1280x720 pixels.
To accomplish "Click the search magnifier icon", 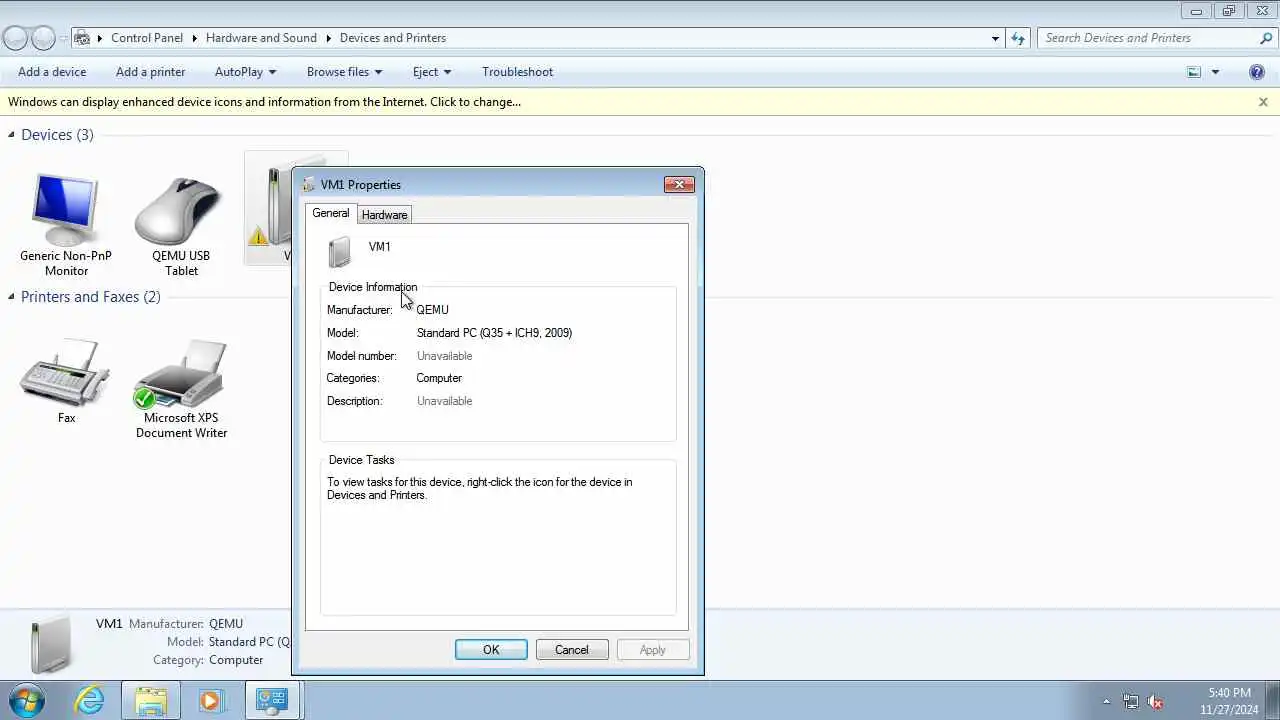I will [x=1266, y=38].
